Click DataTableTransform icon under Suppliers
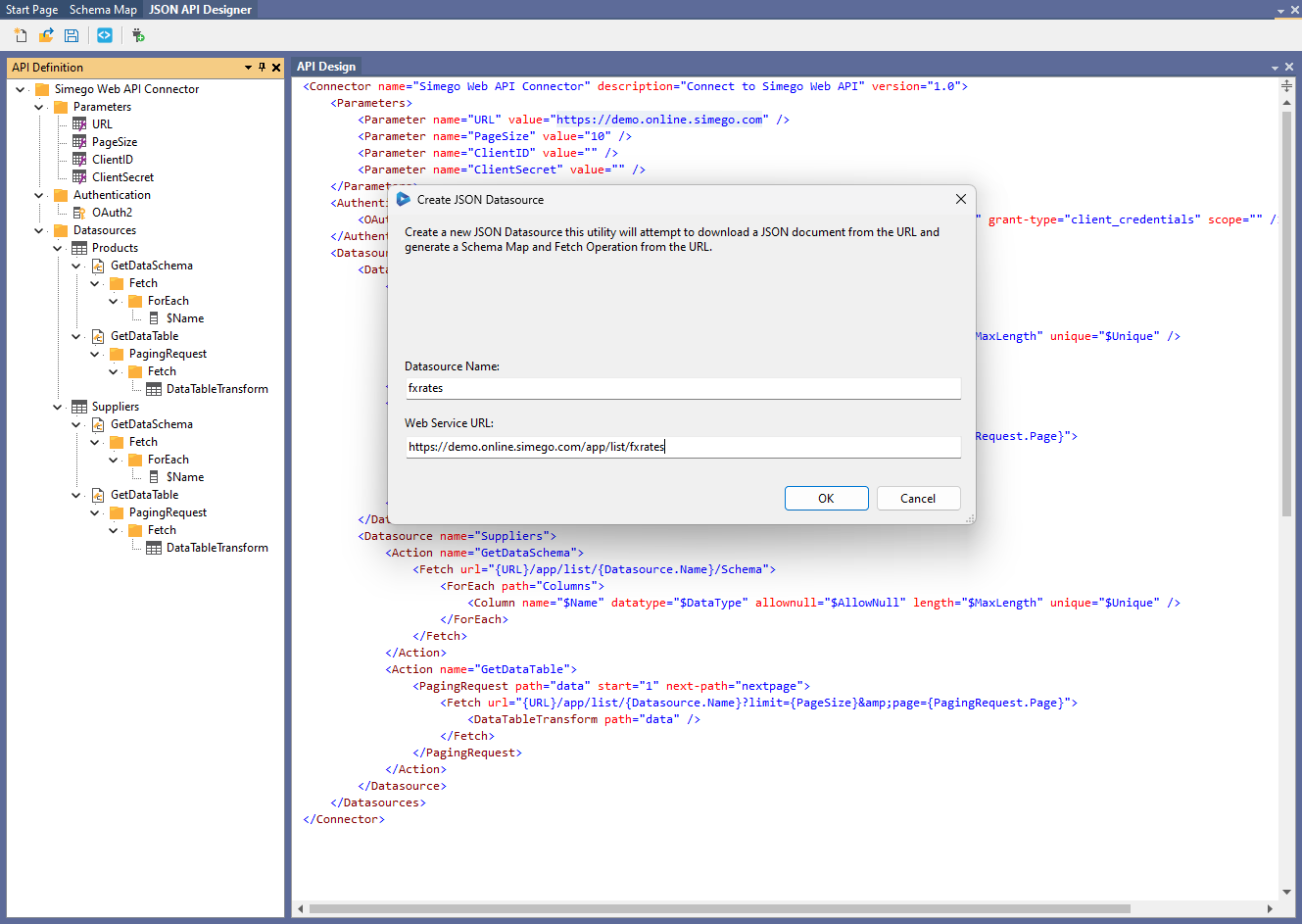The image size is (1302, 924). (x=154, y=548)
